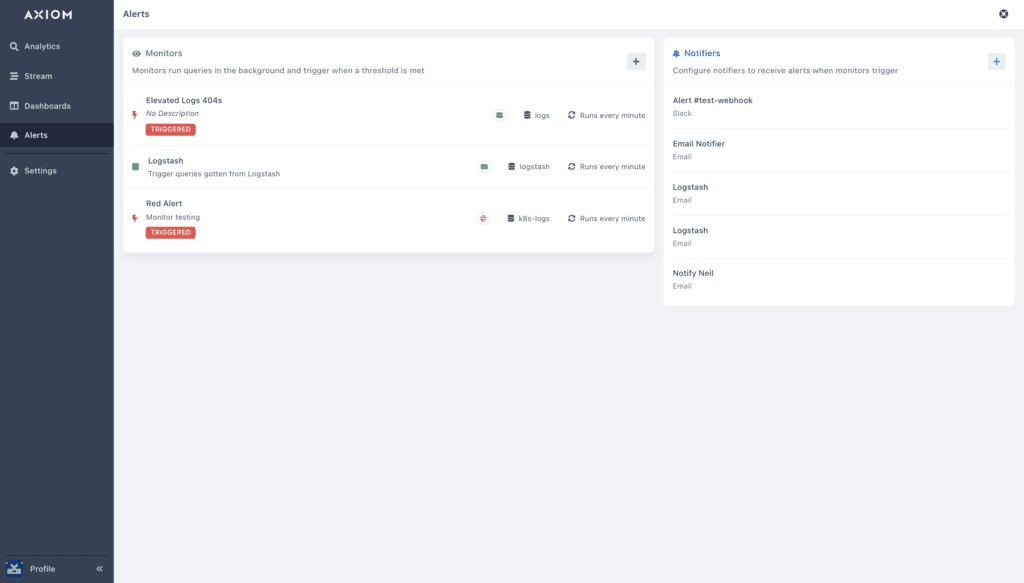Open the Dashboards sidebar icon
Image resolution: width=1024 pixels, height=583 pixels.
14,106
